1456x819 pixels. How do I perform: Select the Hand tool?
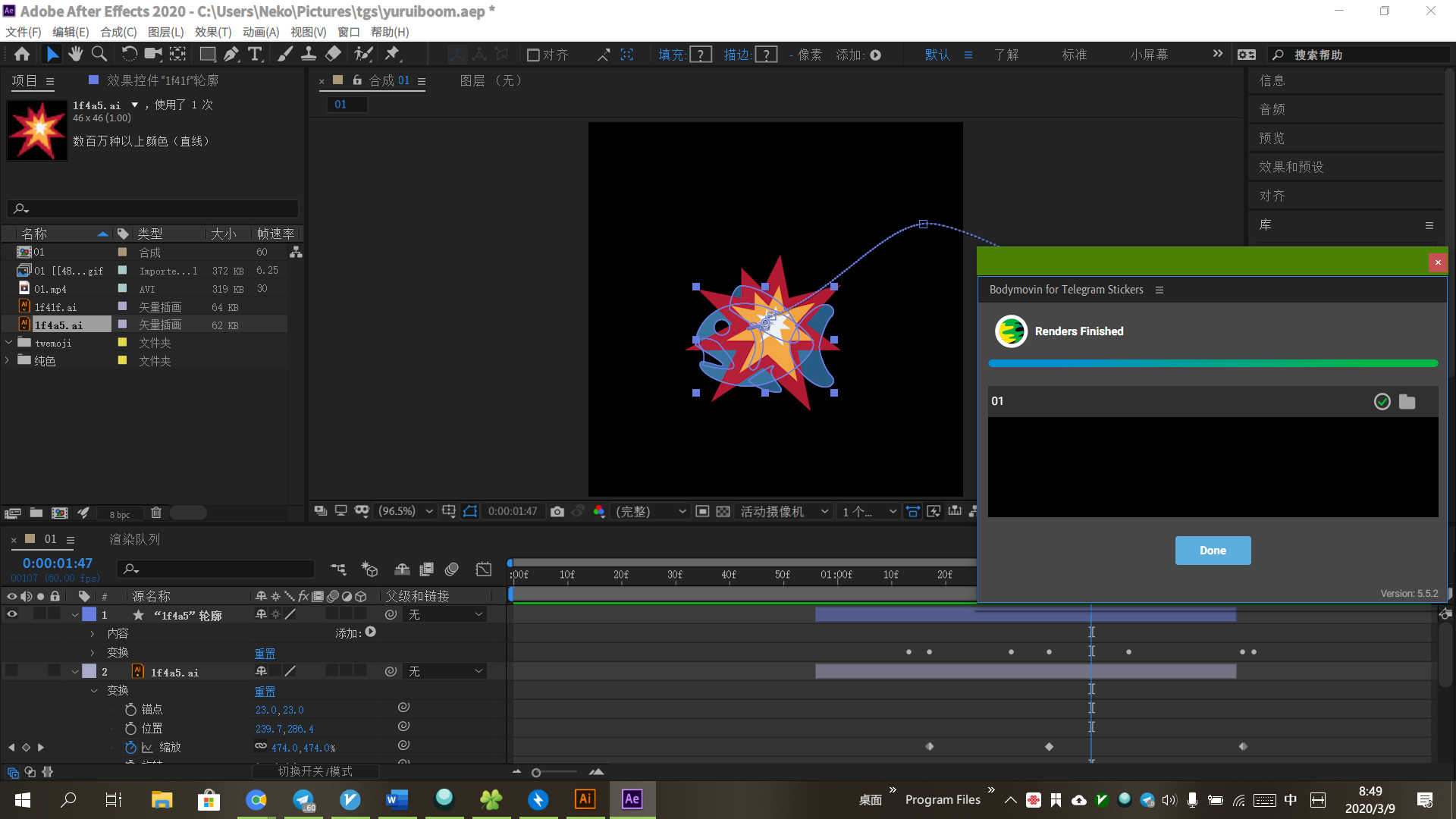[75, 54]
